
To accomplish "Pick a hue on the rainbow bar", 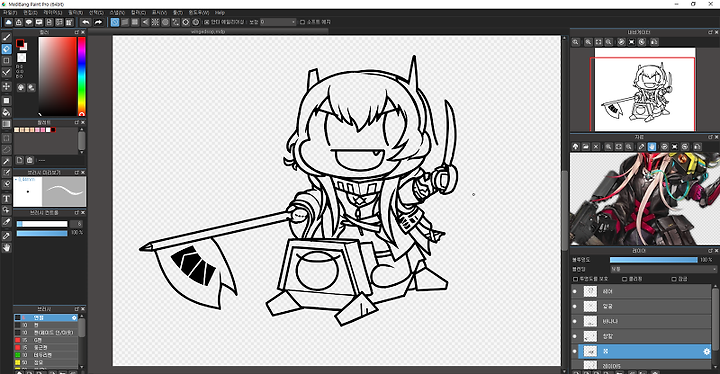I will (82, 76).
